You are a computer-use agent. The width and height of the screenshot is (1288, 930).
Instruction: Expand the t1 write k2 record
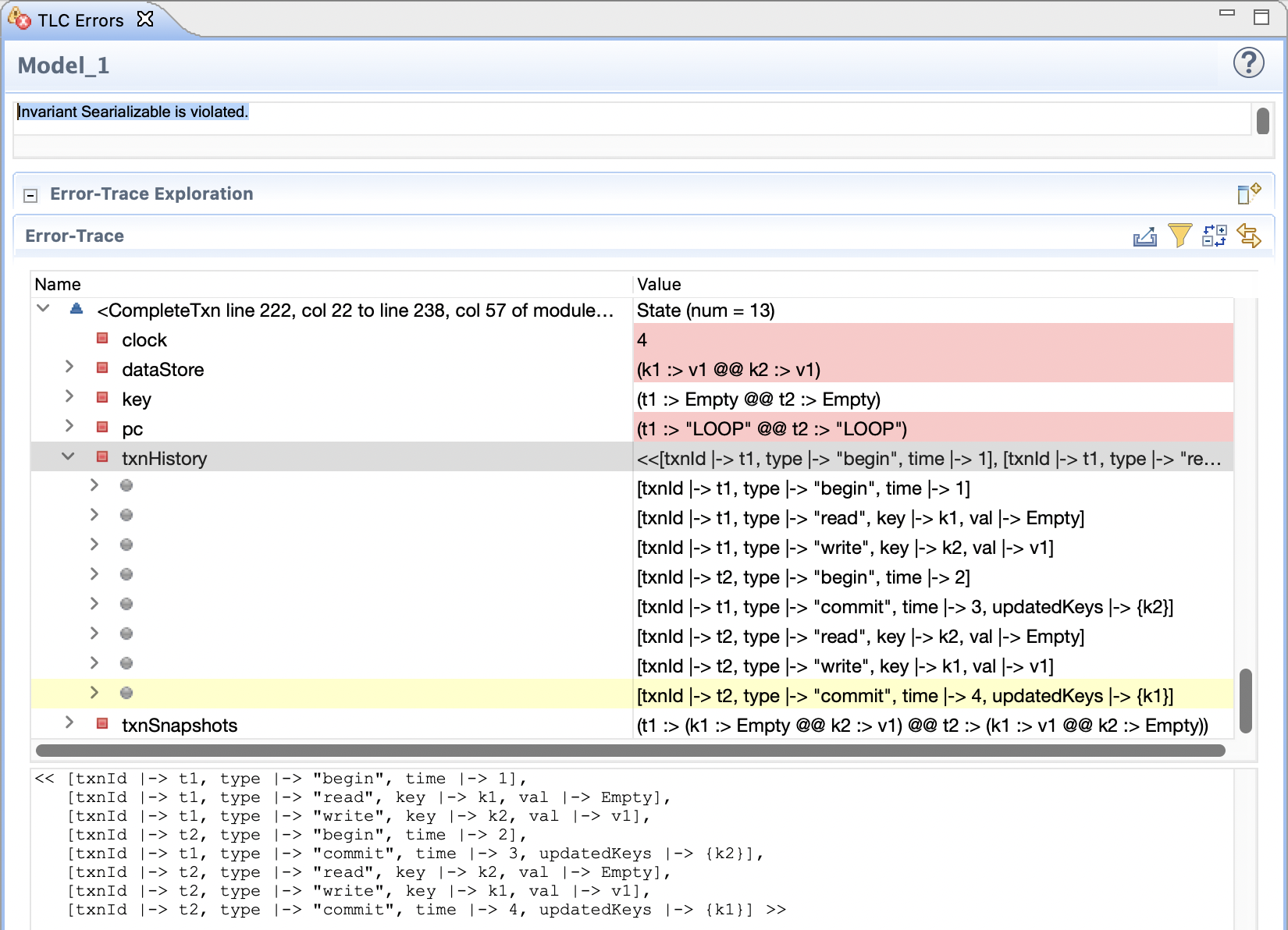94,545
